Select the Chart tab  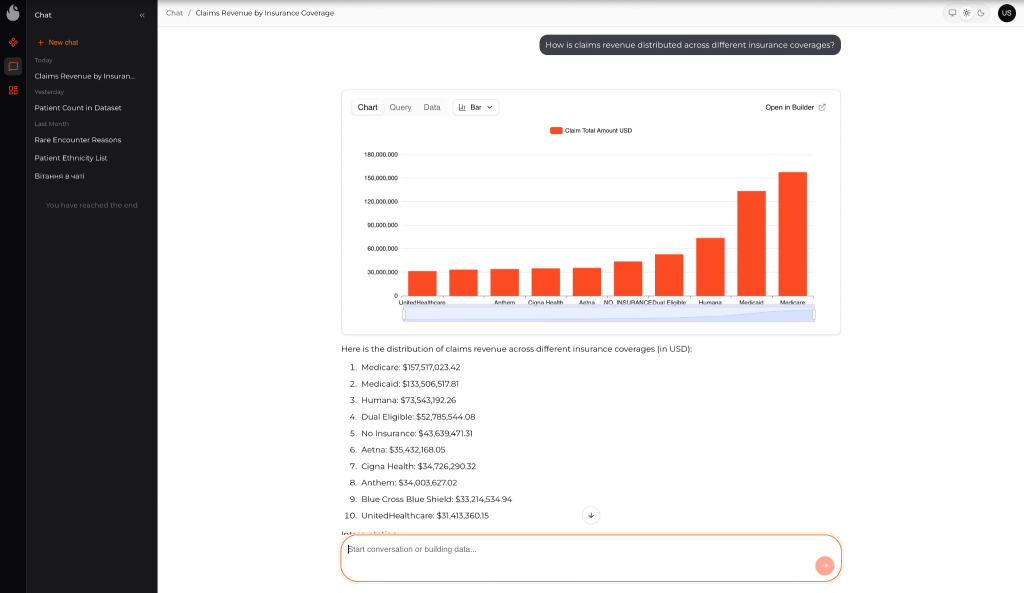[368, 107]
